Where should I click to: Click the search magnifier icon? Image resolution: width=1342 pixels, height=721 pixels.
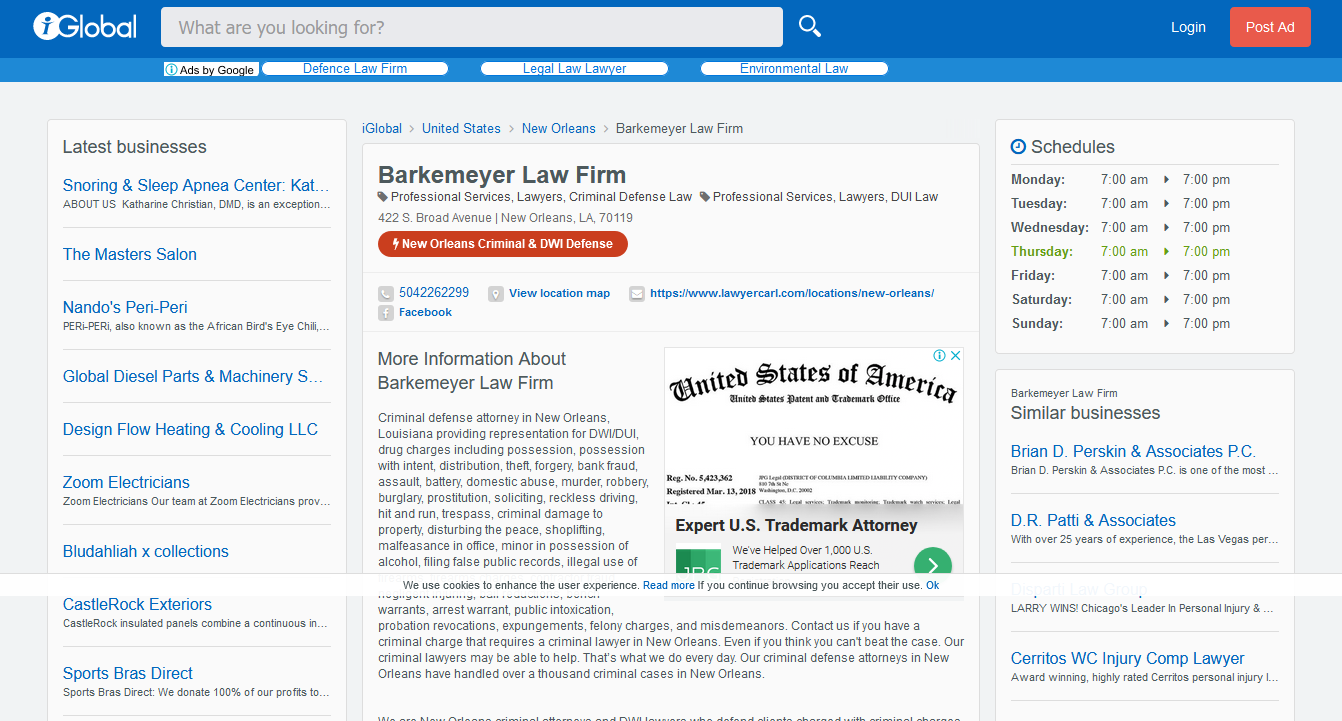pos(809,27)
